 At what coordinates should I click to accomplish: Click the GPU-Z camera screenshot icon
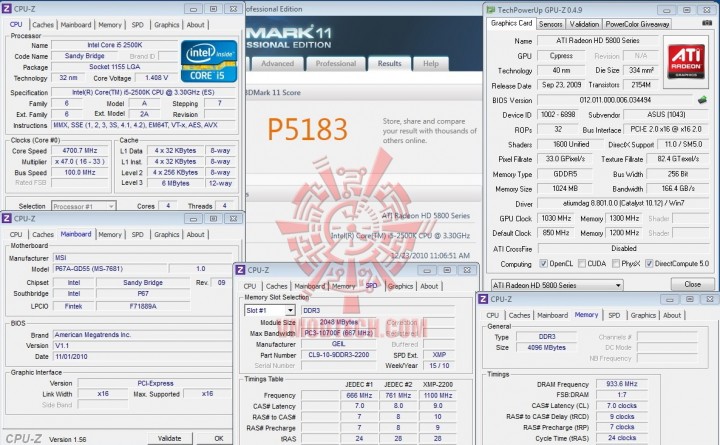(x=707, y=23)
